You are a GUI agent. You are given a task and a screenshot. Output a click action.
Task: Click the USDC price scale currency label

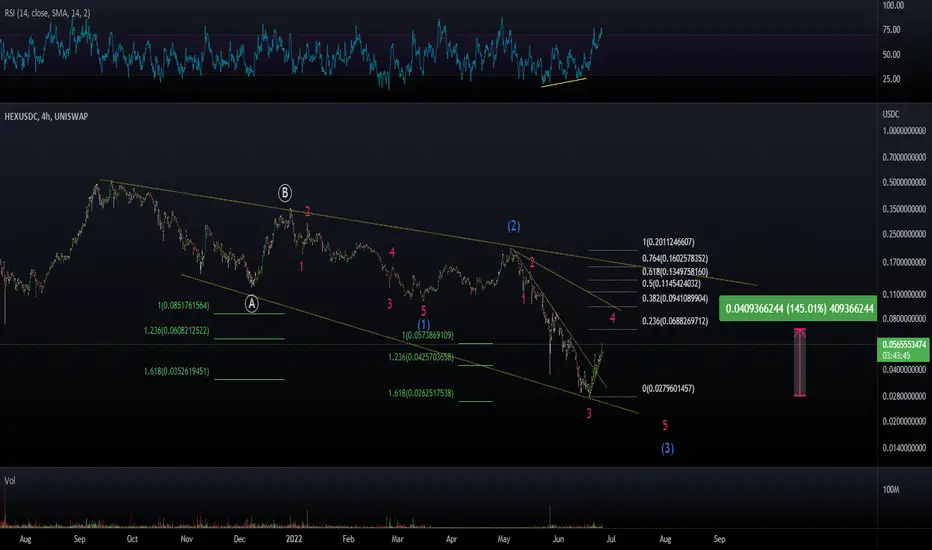point(891,114)
